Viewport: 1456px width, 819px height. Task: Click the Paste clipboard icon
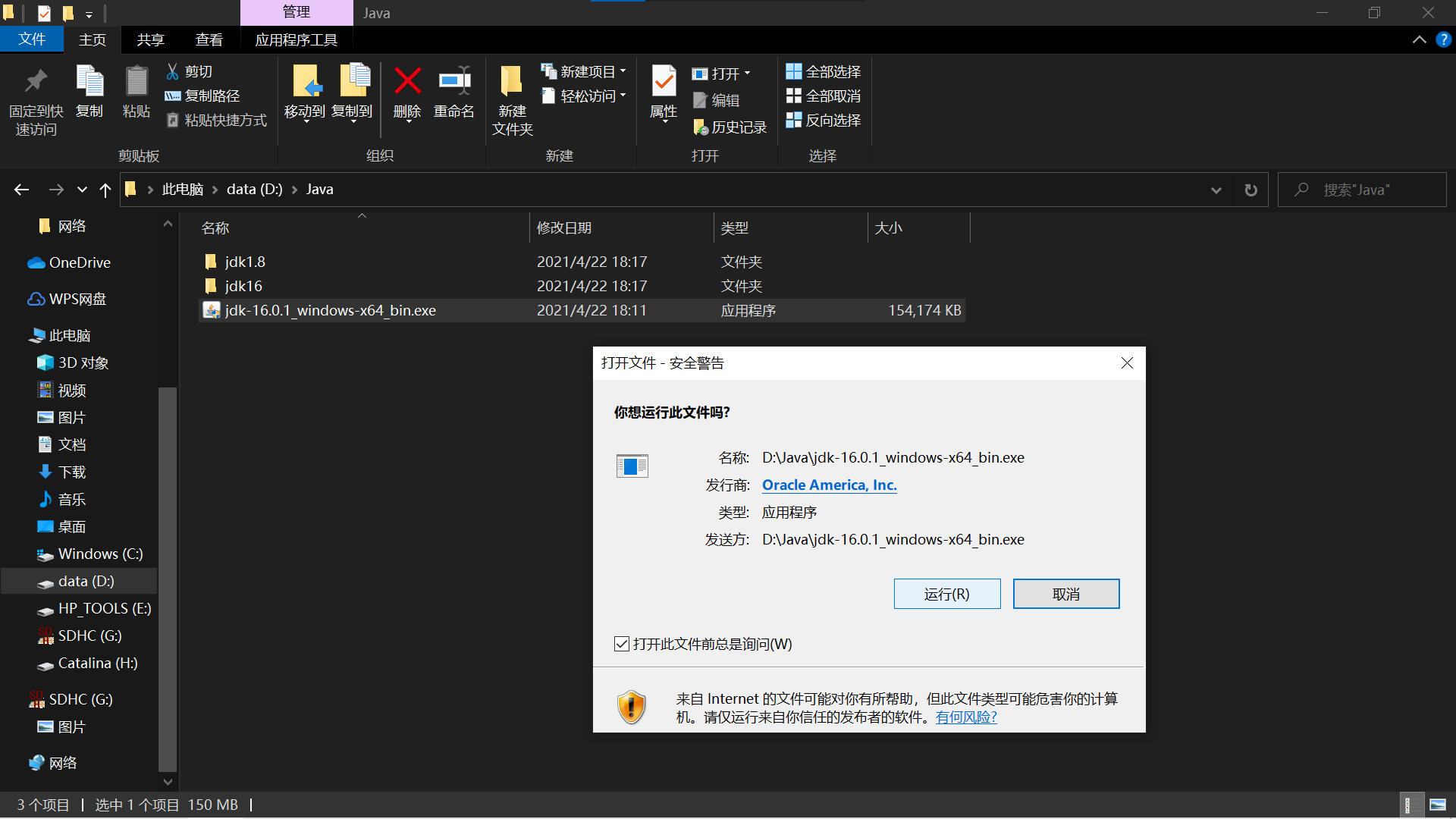point(136,81)
